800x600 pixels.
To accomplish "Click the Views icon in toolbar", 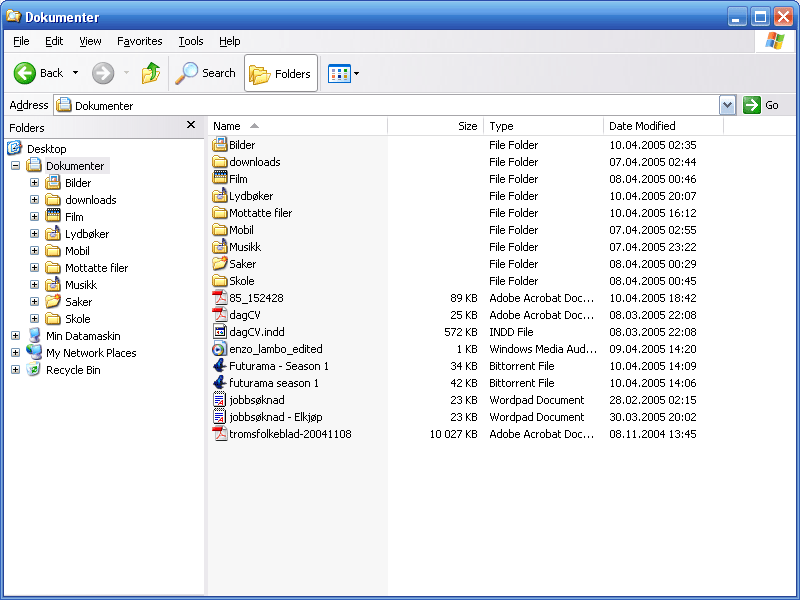I will coord(339,73).
